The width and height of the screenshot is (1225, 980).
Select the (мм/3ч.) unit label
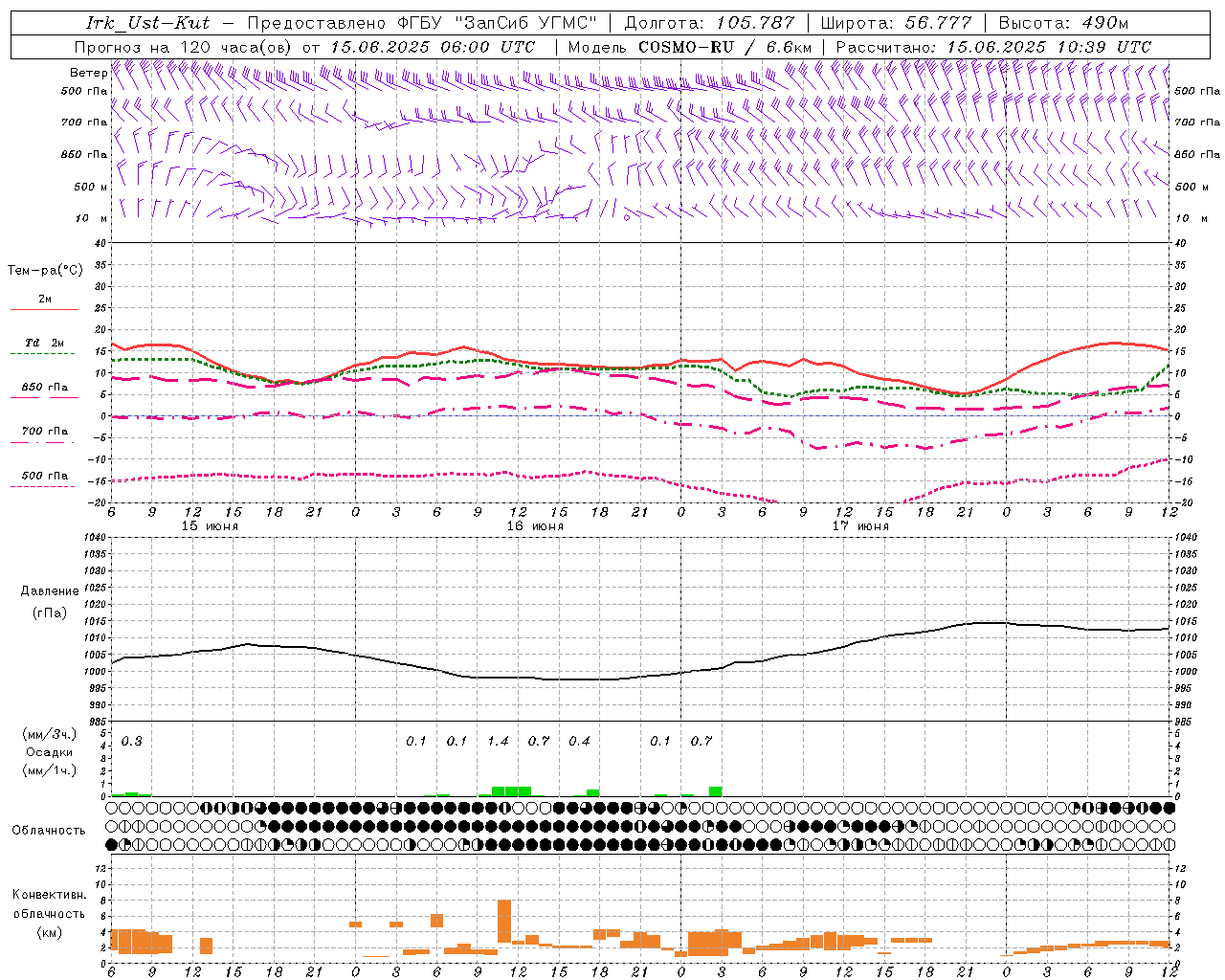(x=50, y=734)
